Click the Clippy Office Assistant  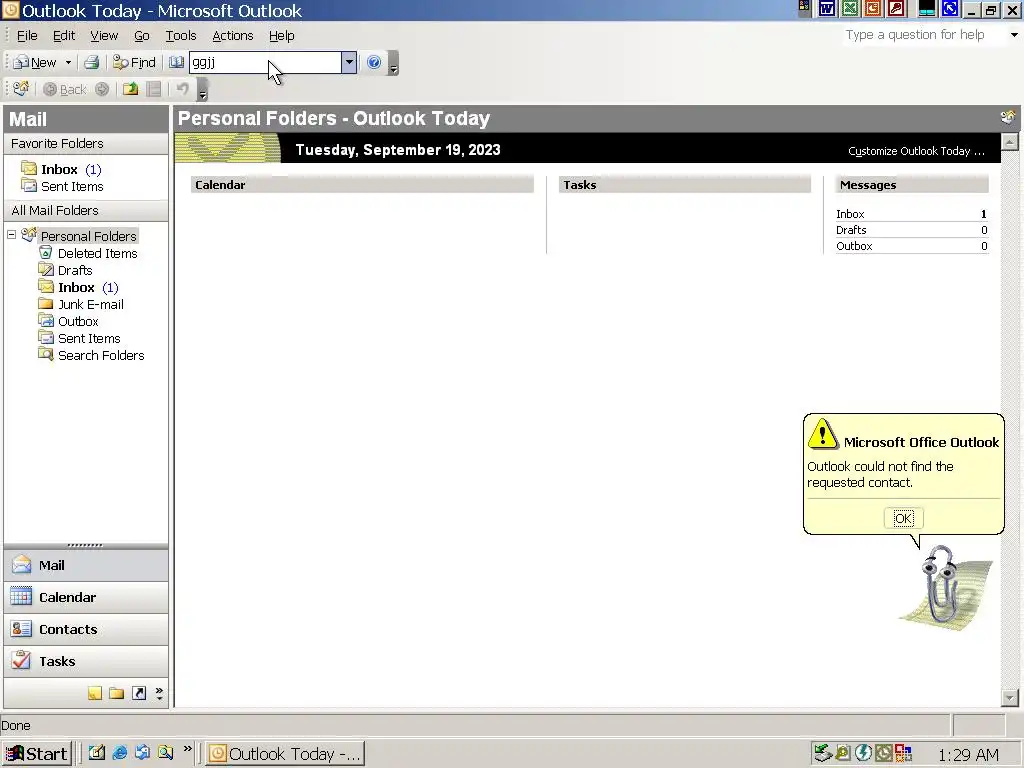pos(944,588)
